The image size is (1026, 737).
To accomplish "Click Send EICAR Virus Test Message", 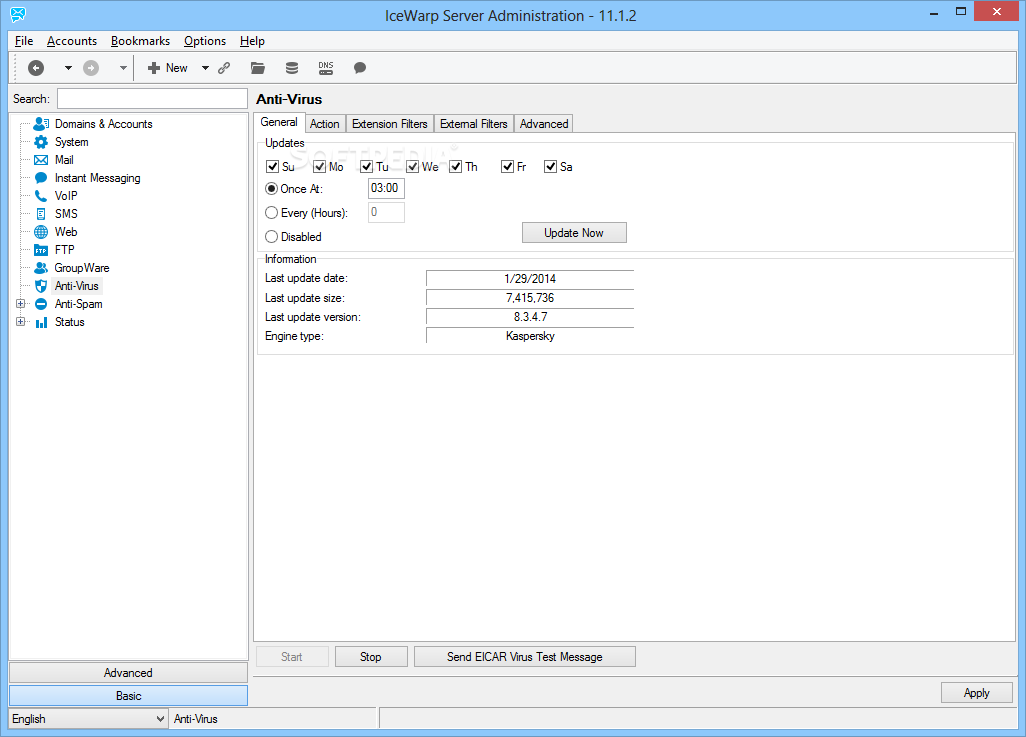I will coord(524,656).
